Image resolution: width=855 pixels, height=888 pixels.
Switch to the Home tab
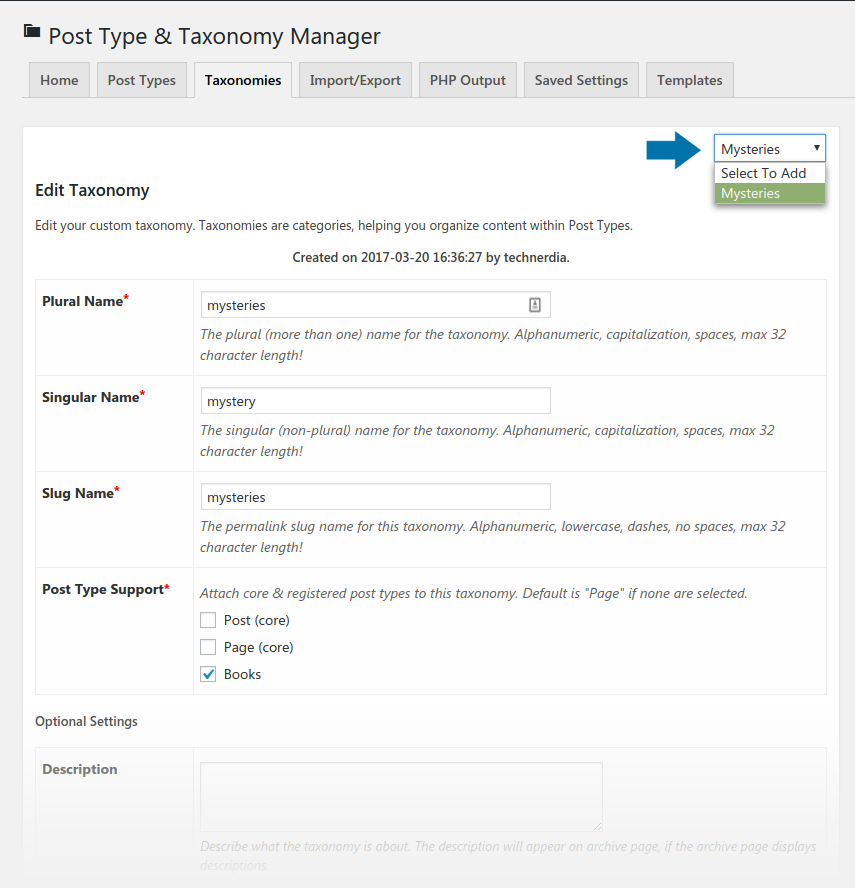coord(59,80)
